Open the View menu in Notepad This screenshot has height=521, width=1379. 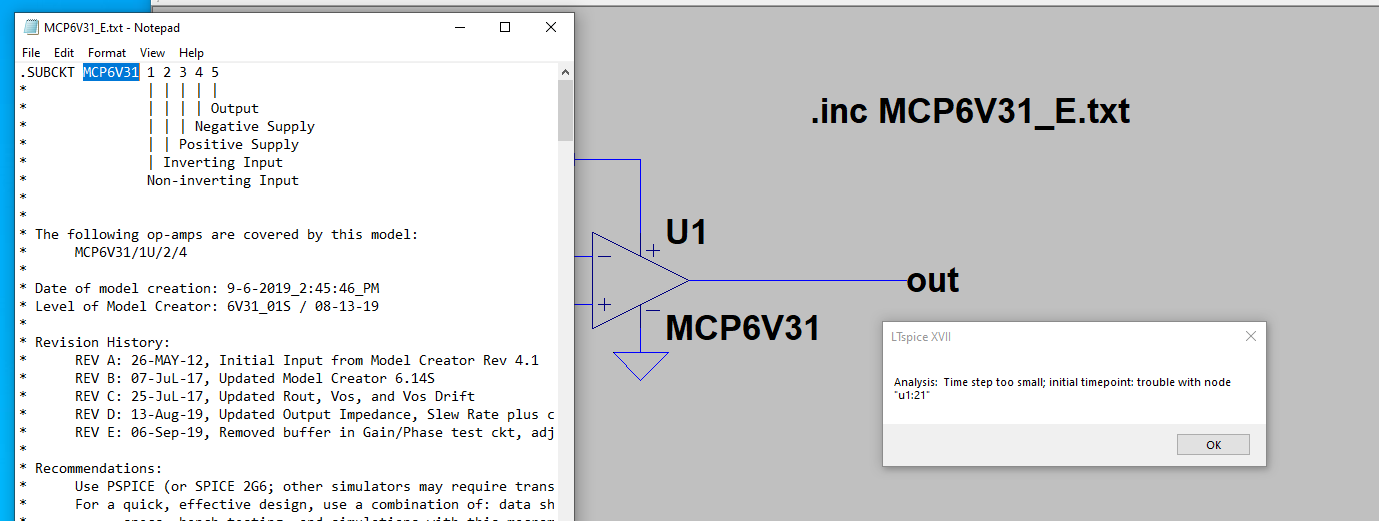pyautogui.click(x=153, y=53)
